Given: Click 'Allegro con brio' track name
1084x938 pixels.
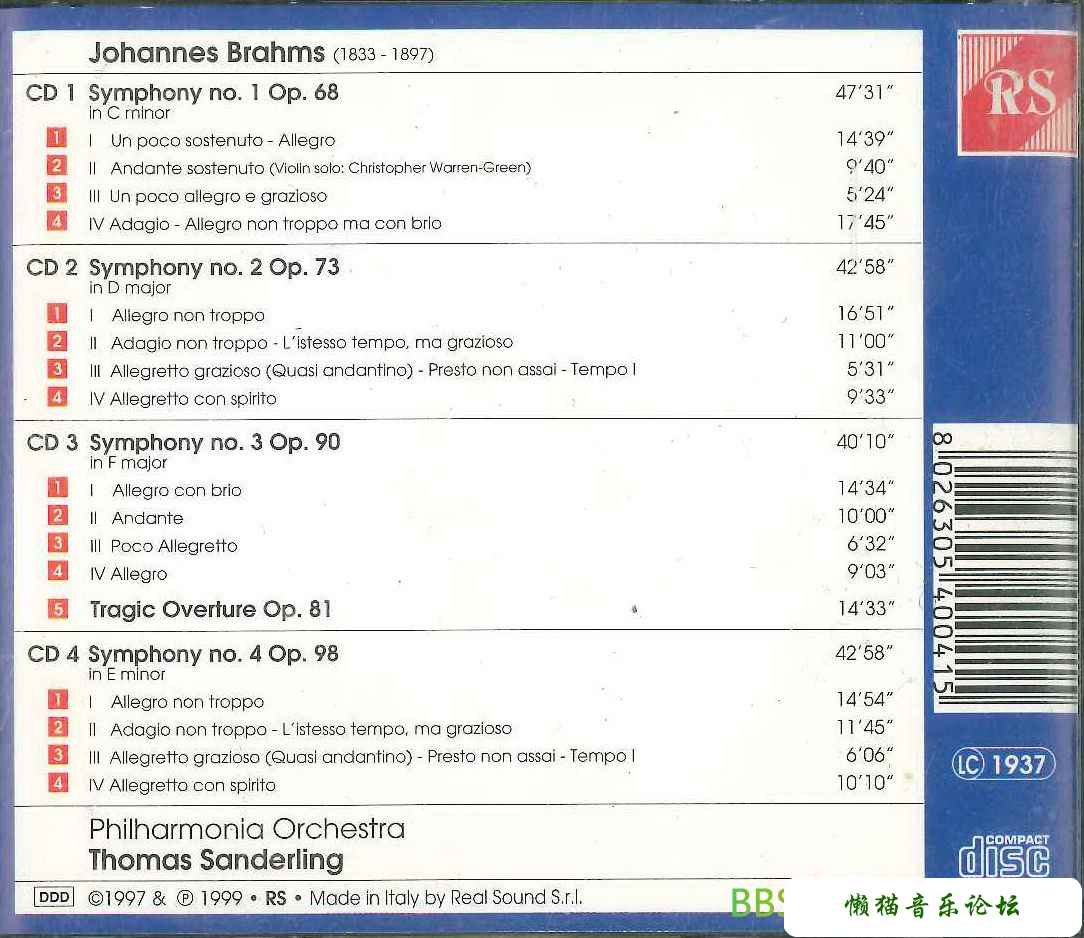Looking at the screenshot, I should [x=177, y=491].
